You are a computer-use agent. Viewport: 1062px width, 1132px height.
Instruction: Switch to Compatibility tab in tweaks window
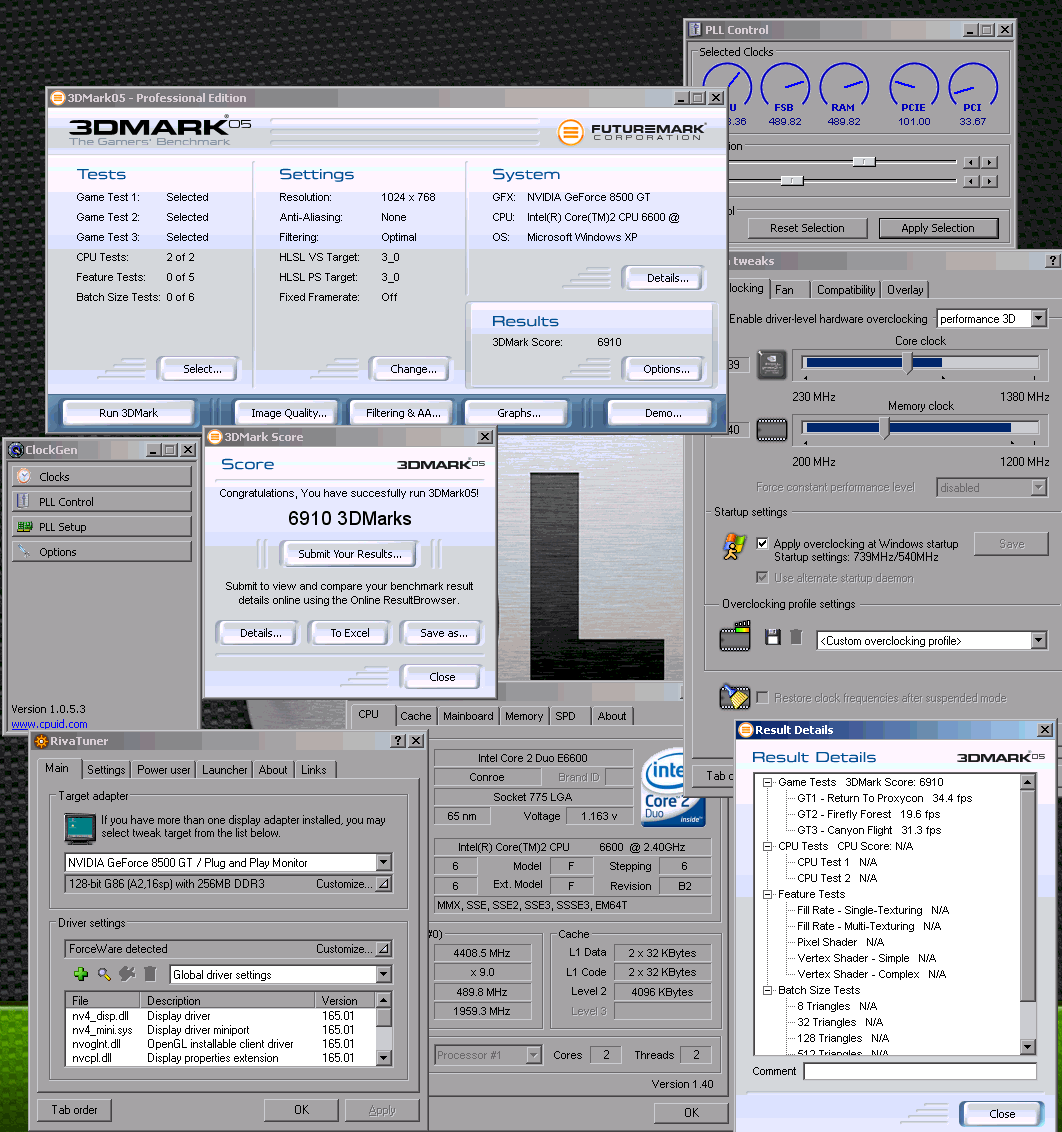click(845, 289)
